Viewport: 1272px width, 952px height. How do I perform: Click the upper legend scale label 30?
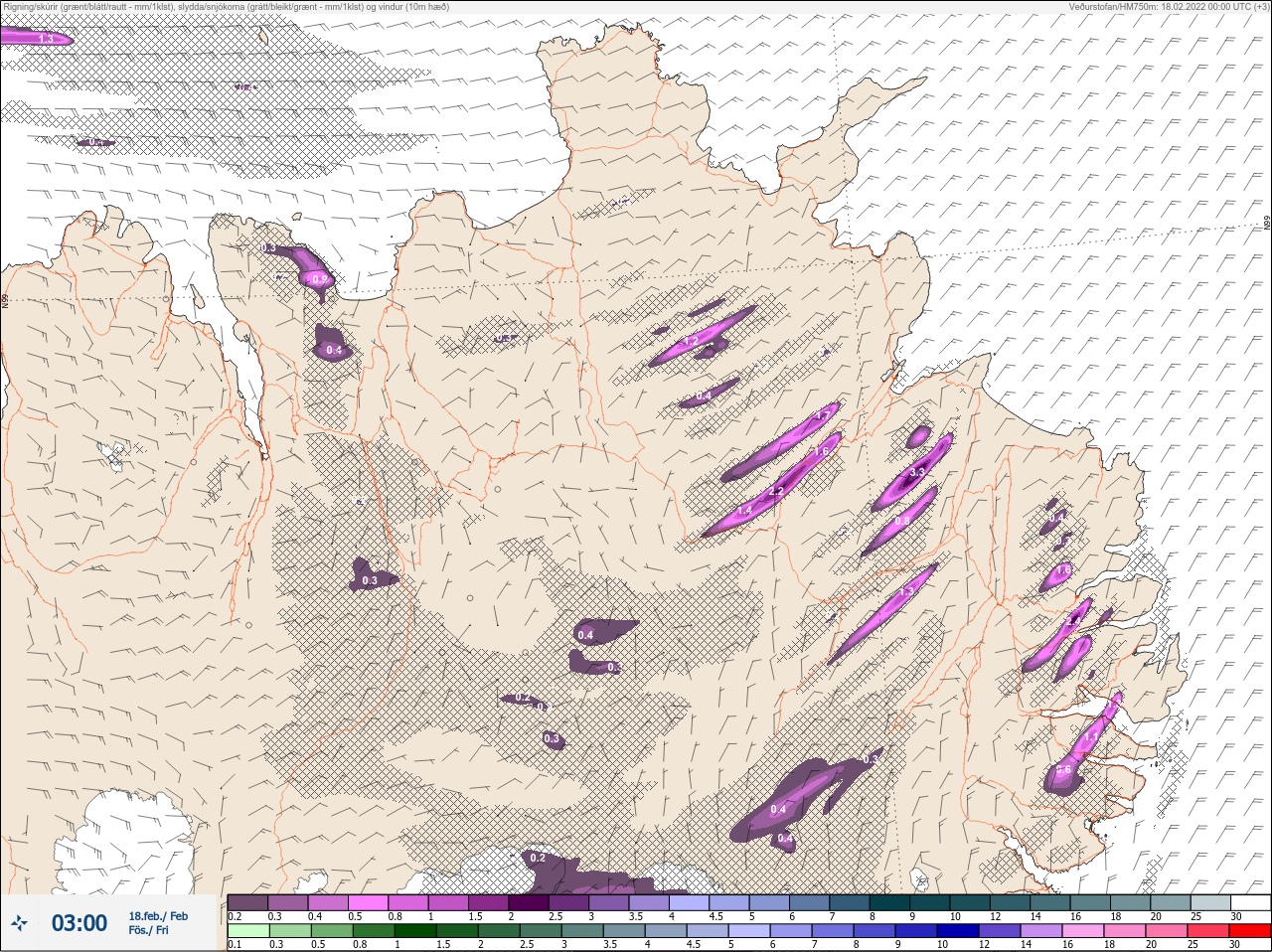coord(1236,916)
